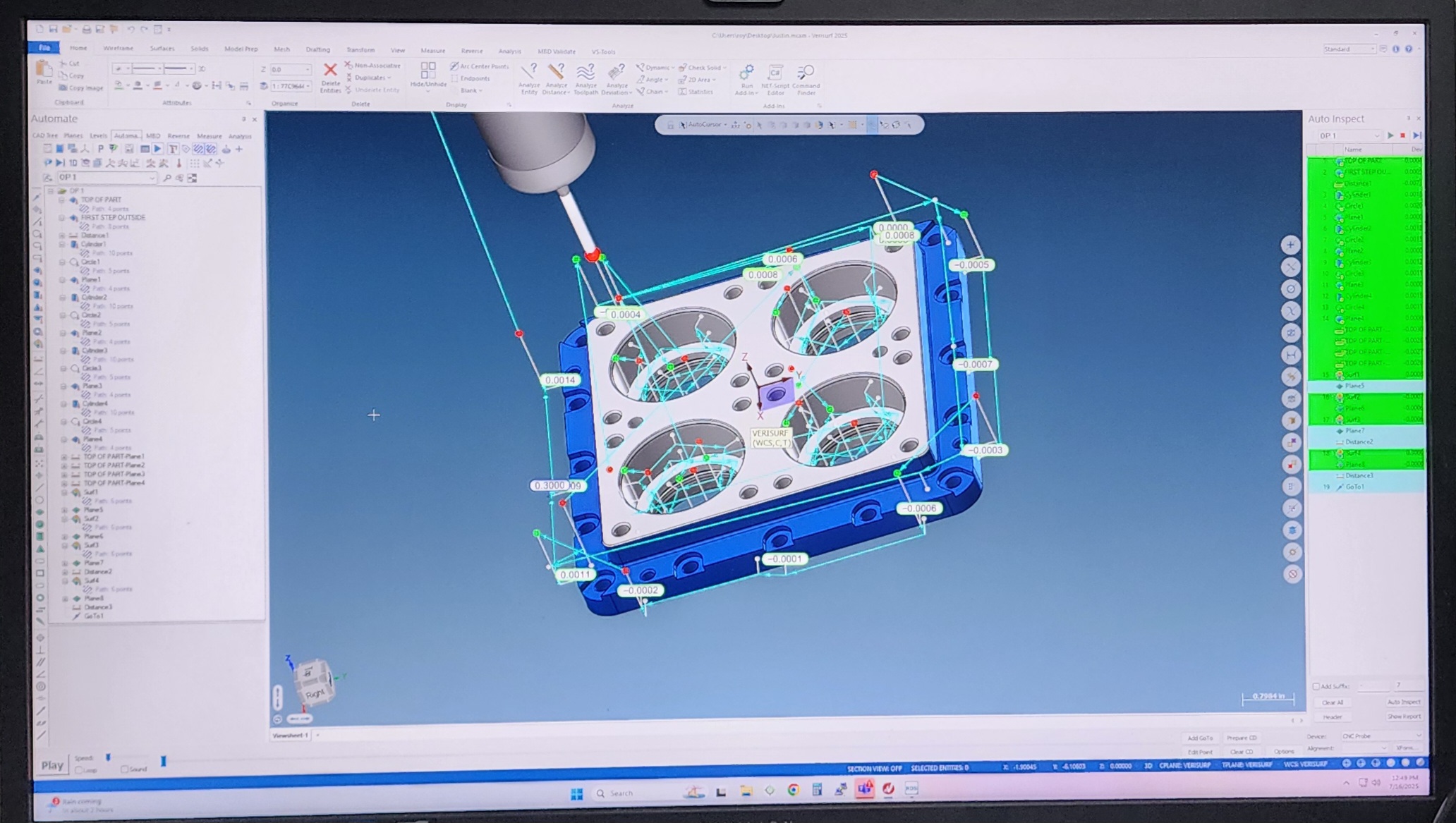Click the Command Finder icon
Image resolution: width=1456 pixels, height=823 pixels.
click(x=806, y=73)
